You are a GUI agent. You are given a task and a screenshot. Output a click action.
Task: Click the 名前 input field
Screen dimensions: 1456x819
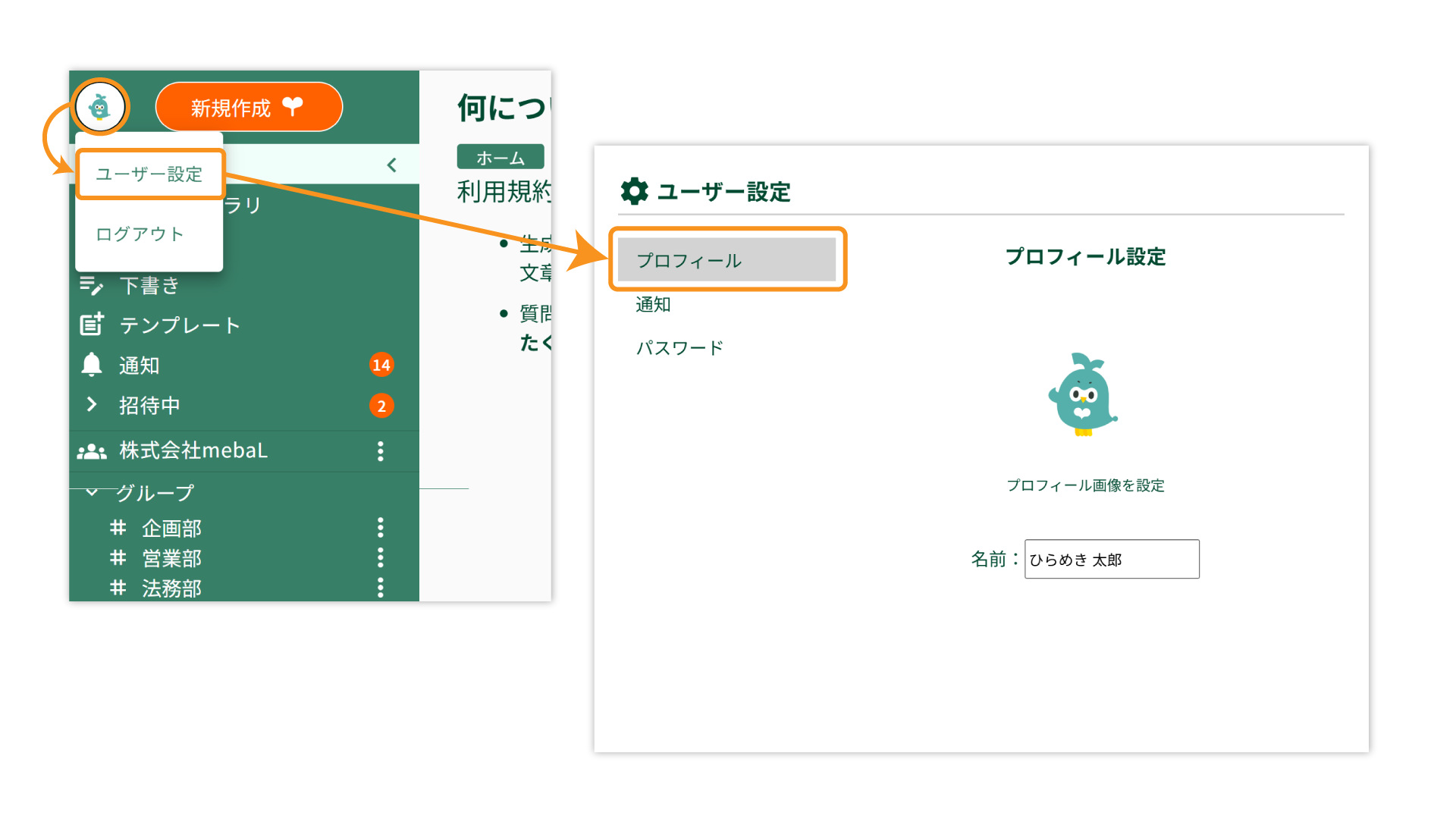point(1112,560)
